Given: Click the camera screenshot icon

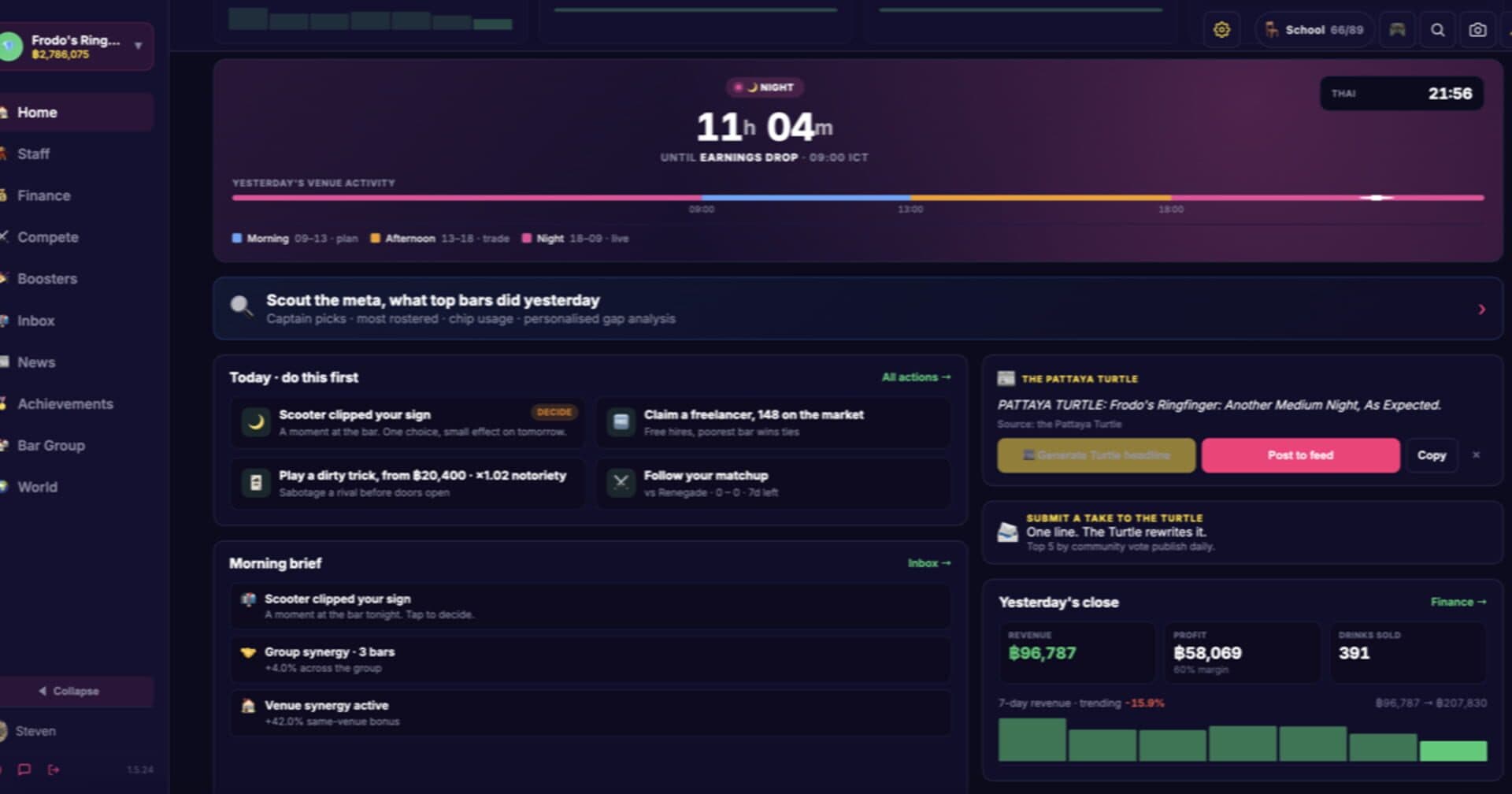Looking at the screenshot, I should 1477,30.
